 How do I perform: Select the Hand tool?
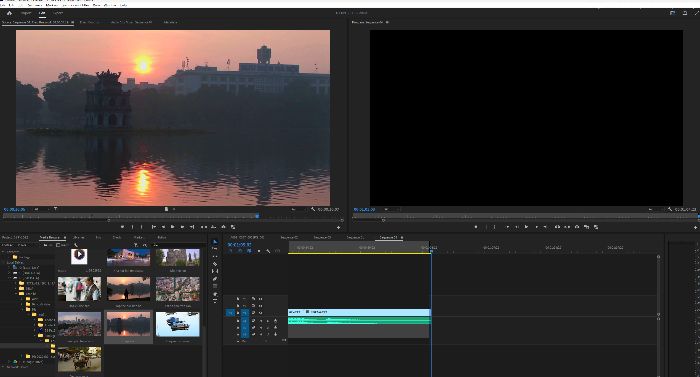(215, 294)
